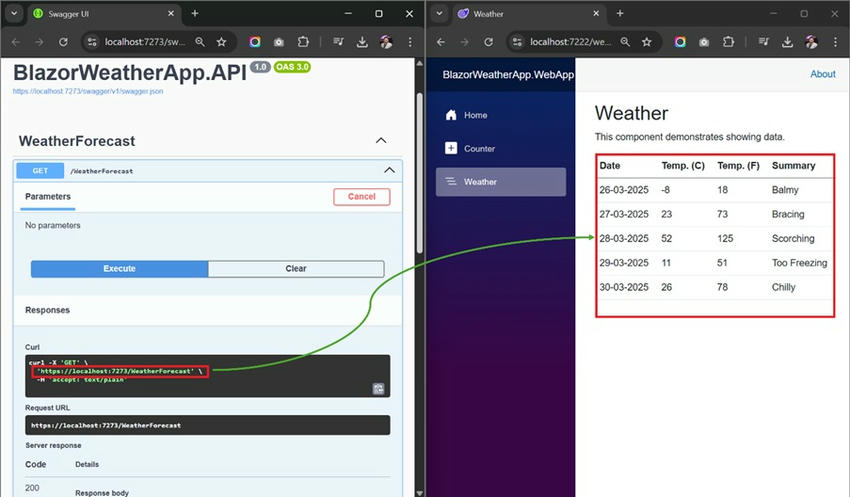This screenshot has width=850, height=497.
Task: Click the Execute button
Action: click(x=119, y=269)
